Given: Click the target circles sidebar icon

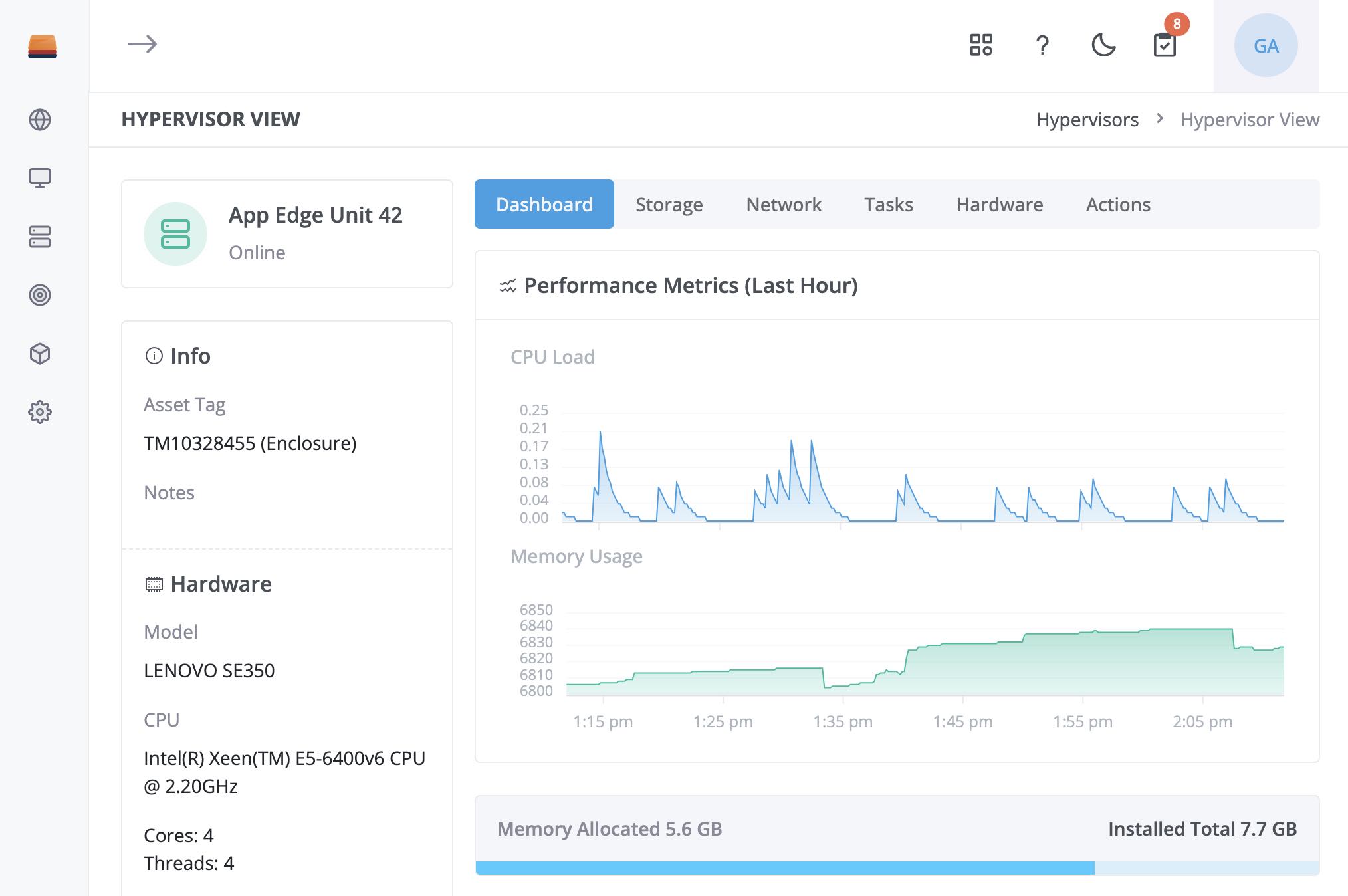Looking at the screenshot, I should click(40, 295).
